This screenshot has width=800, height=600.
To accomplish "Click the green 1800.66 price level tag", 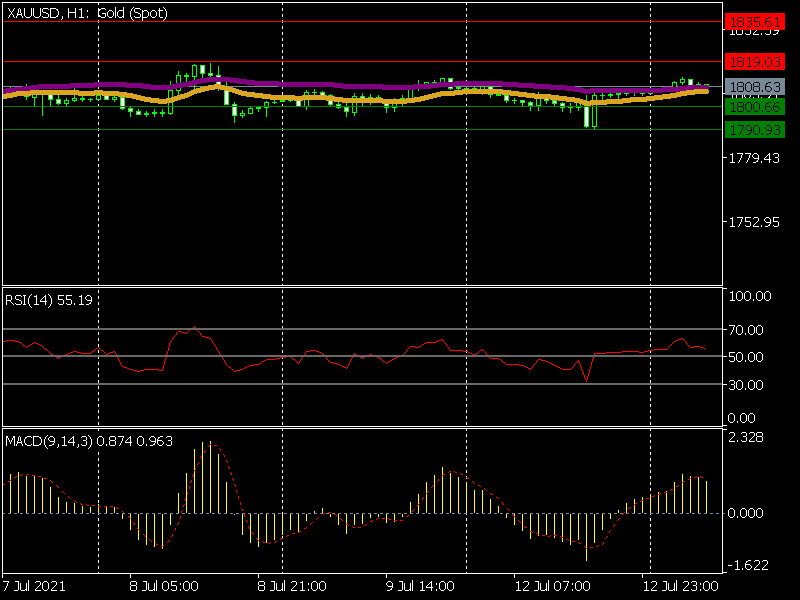I will 754,106.
